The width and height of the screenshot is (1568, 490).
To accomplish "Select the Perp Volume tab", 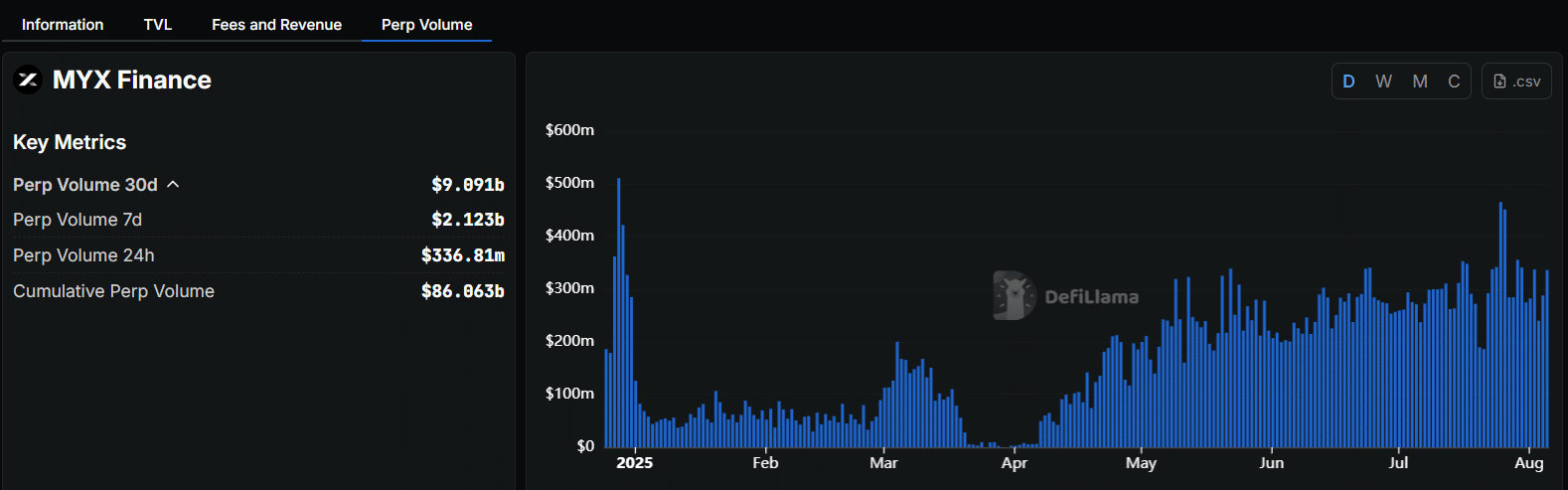I will click(426, 24).
